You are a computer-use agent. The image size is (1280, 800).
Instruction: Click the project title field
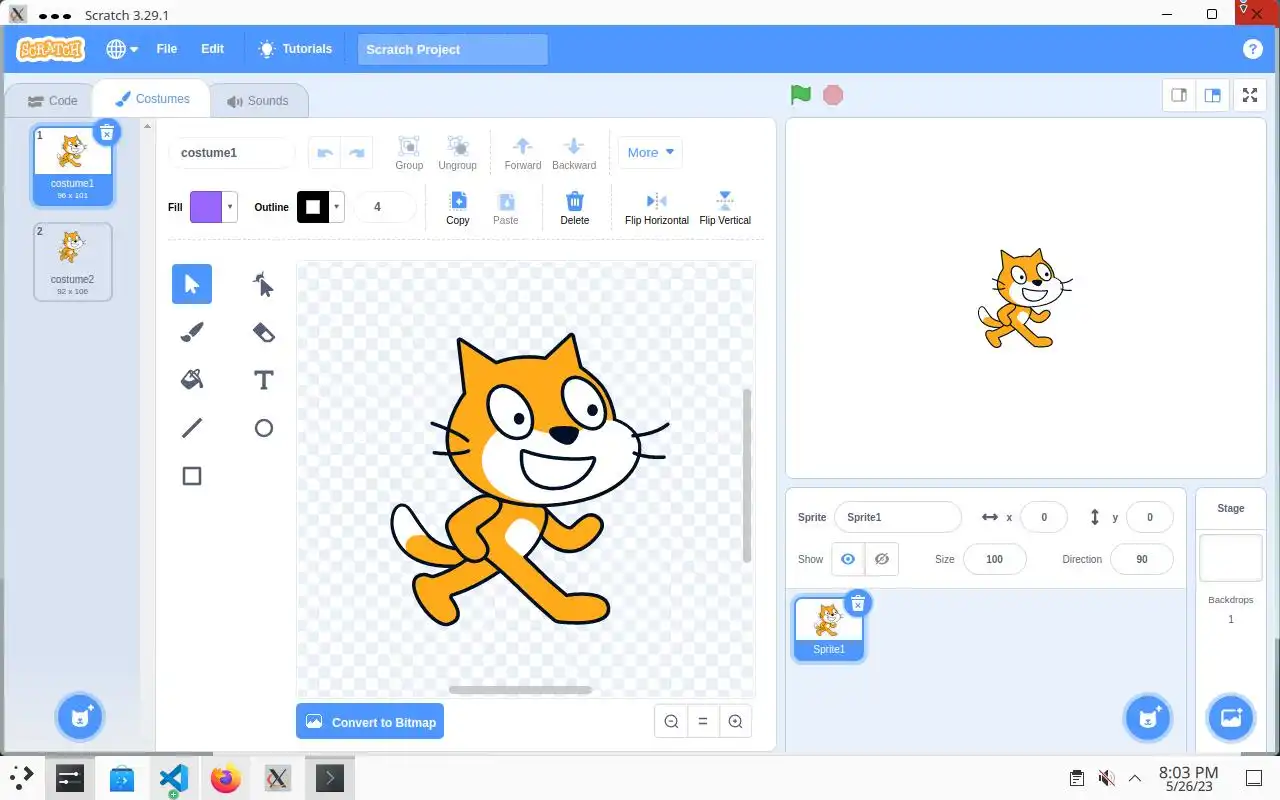click(x=453, y=49)
